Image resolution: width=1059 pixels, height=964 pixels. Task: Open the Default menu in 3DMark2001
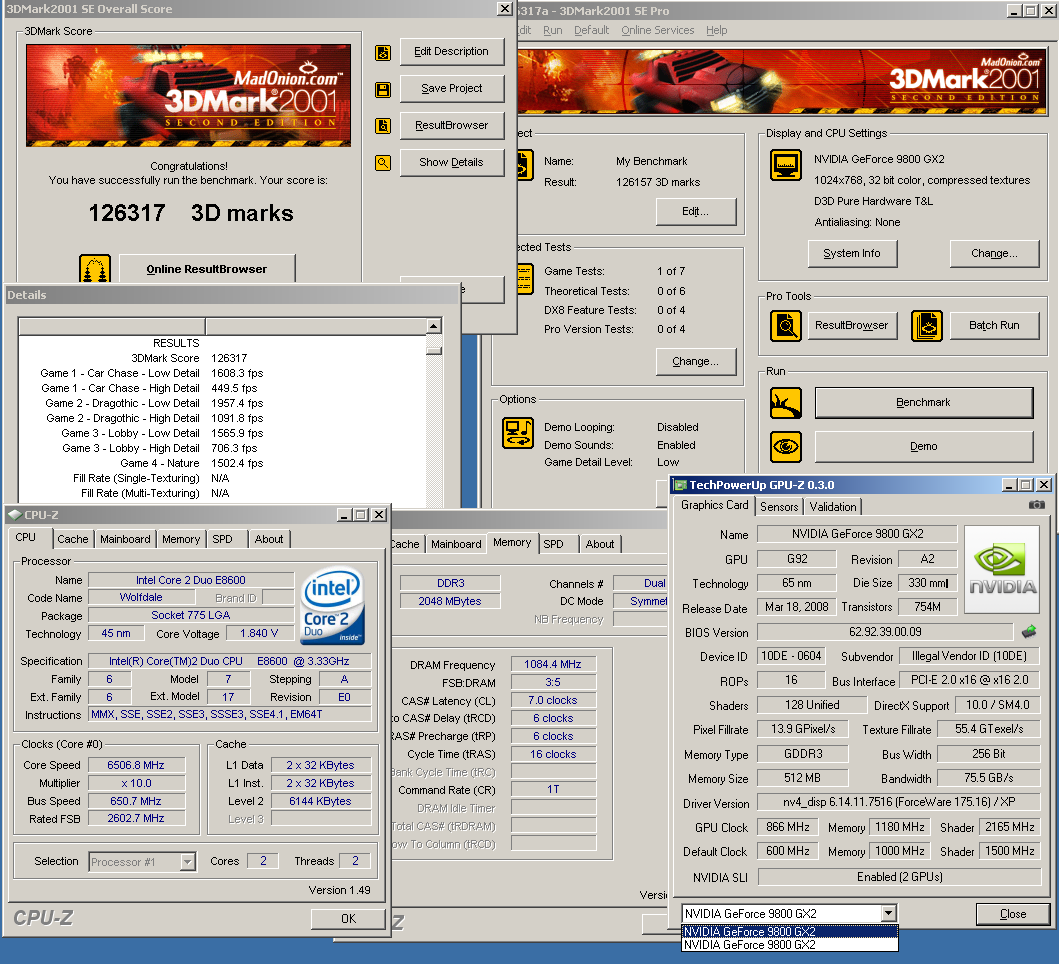click(592, 30)
